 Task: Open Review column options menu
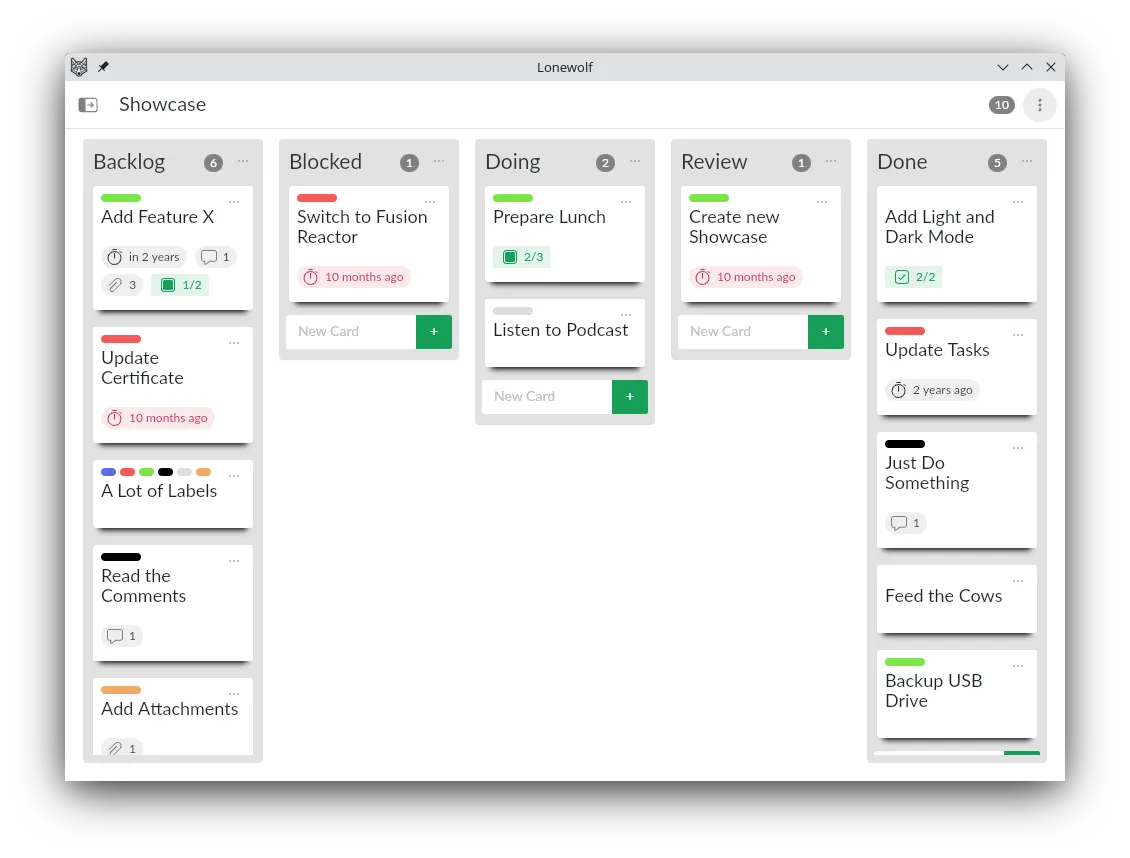click(831, 161)
